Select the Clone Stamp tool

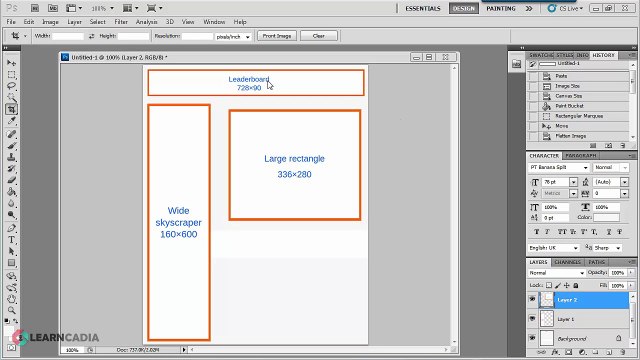pyautogui.click(x=11, y=157)
